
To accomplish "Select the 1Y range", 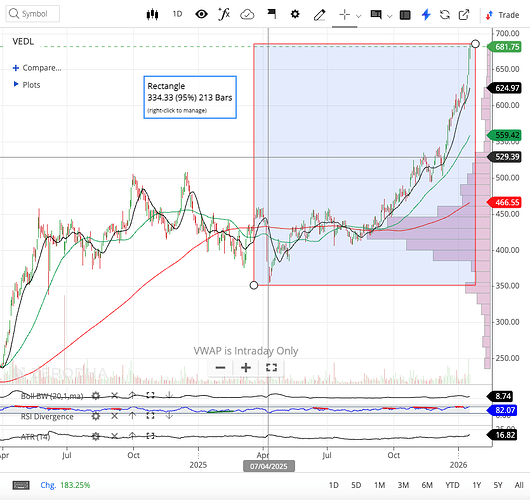I will [x=477, y=485].
